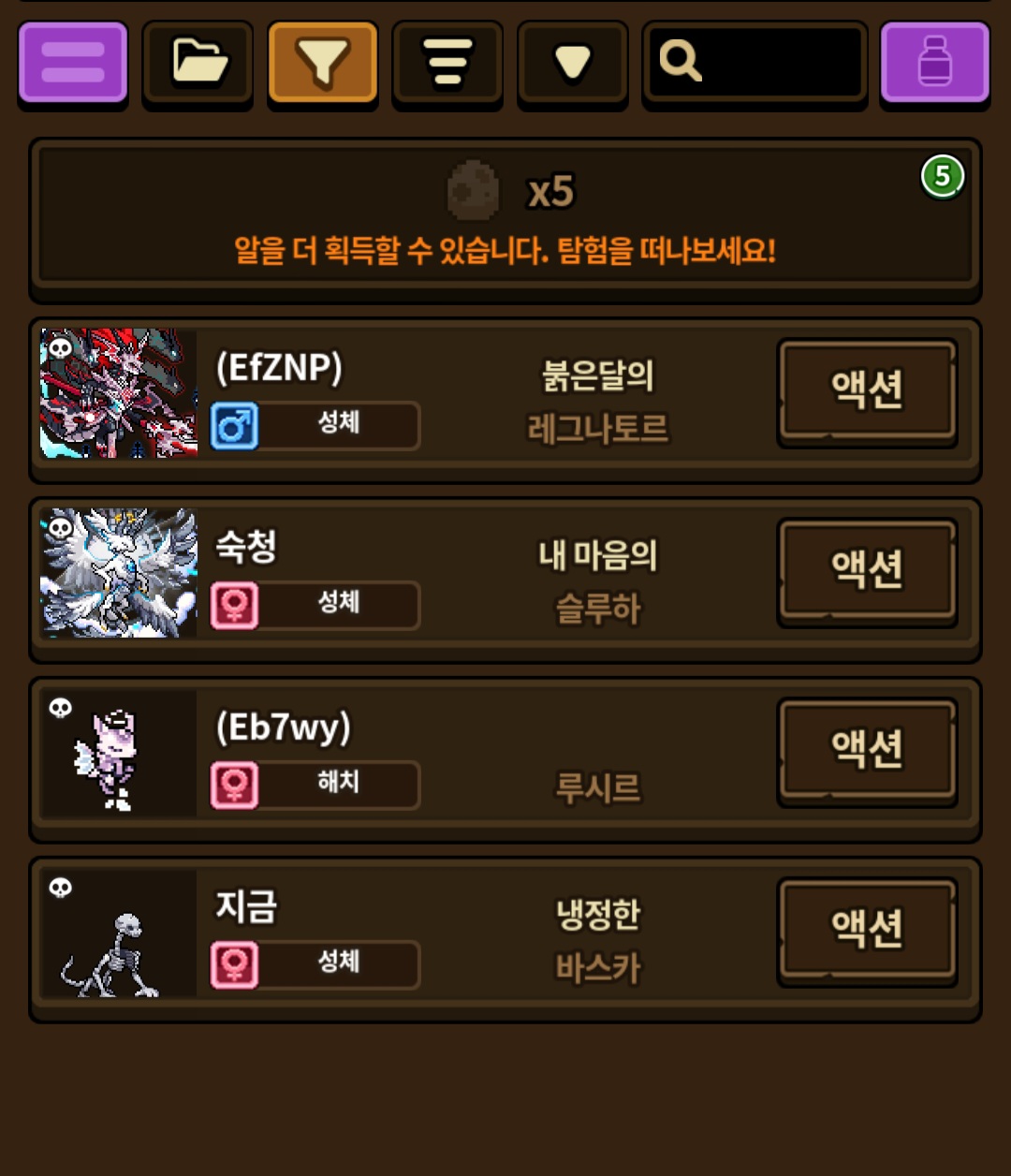1011x1176 pixels.
Task: Click the female gender icon on (Eb7wy)
Action: 234,786
